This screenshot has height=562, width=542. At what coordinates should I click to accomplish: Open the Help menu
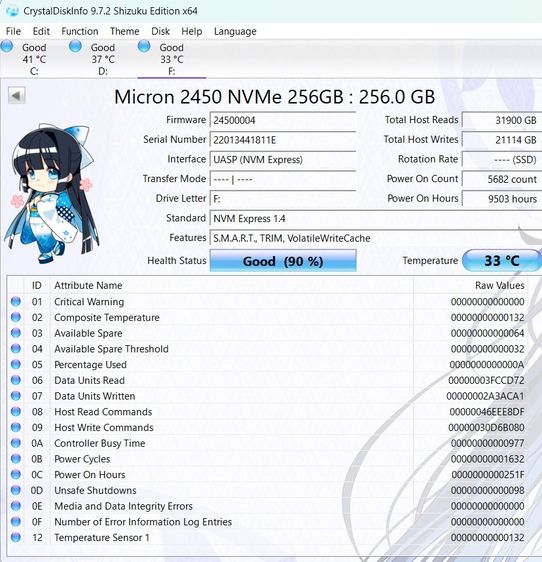(191, 32)
